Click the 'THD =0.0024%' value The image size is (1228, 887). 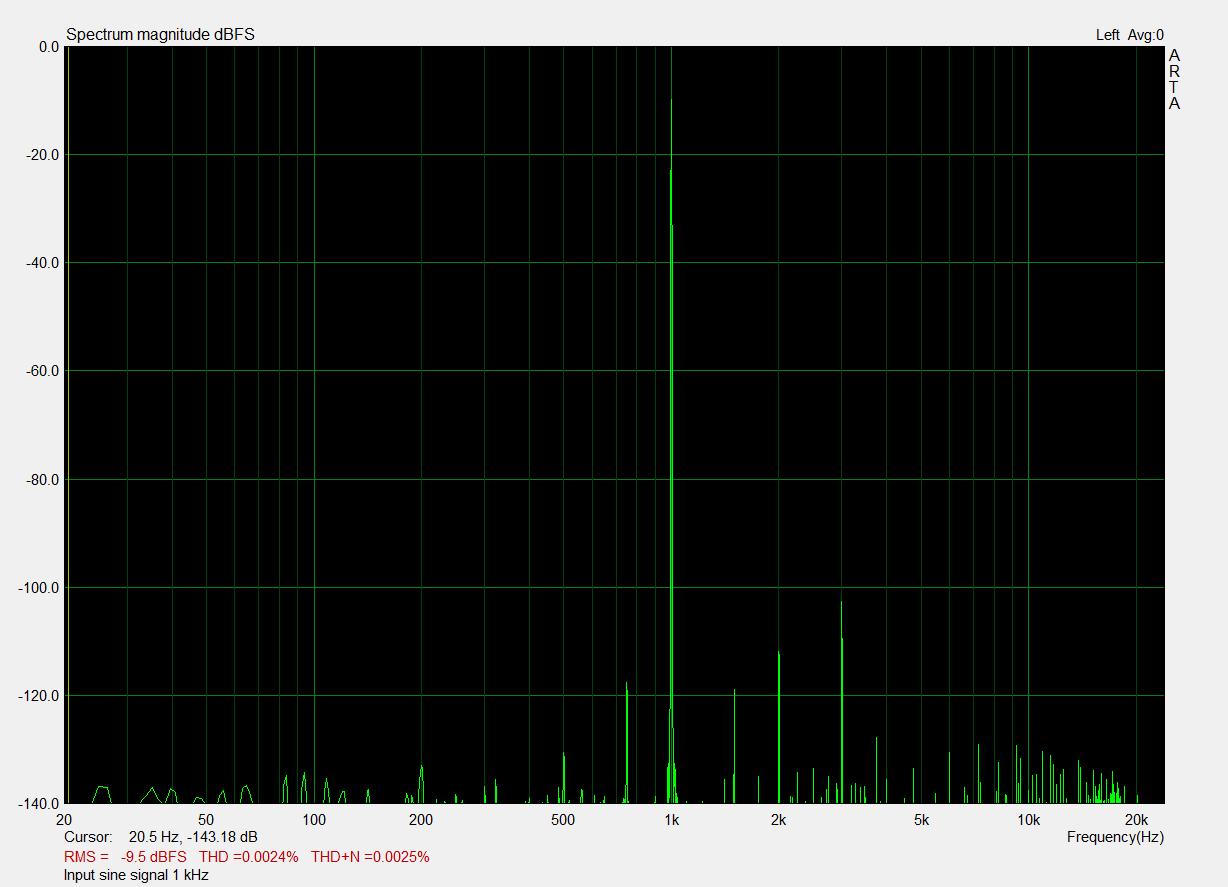pos(249,857)
